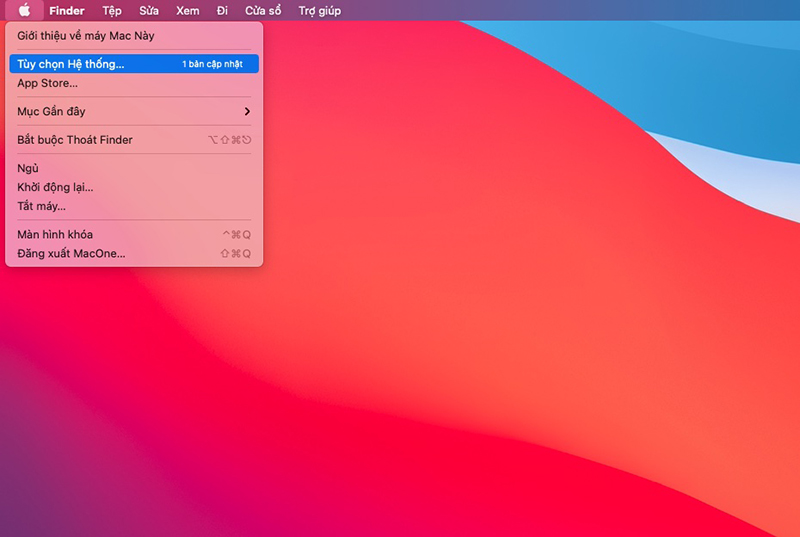This screenshot has height=537, width=800.
Task: Expand the Mục Gần đây submenu
Action: click(x=134, y=111)
